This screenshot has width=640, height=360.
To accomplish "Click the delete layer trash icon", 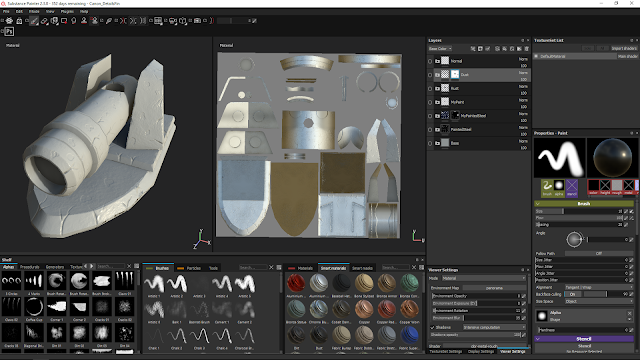I will pos(527,49).
